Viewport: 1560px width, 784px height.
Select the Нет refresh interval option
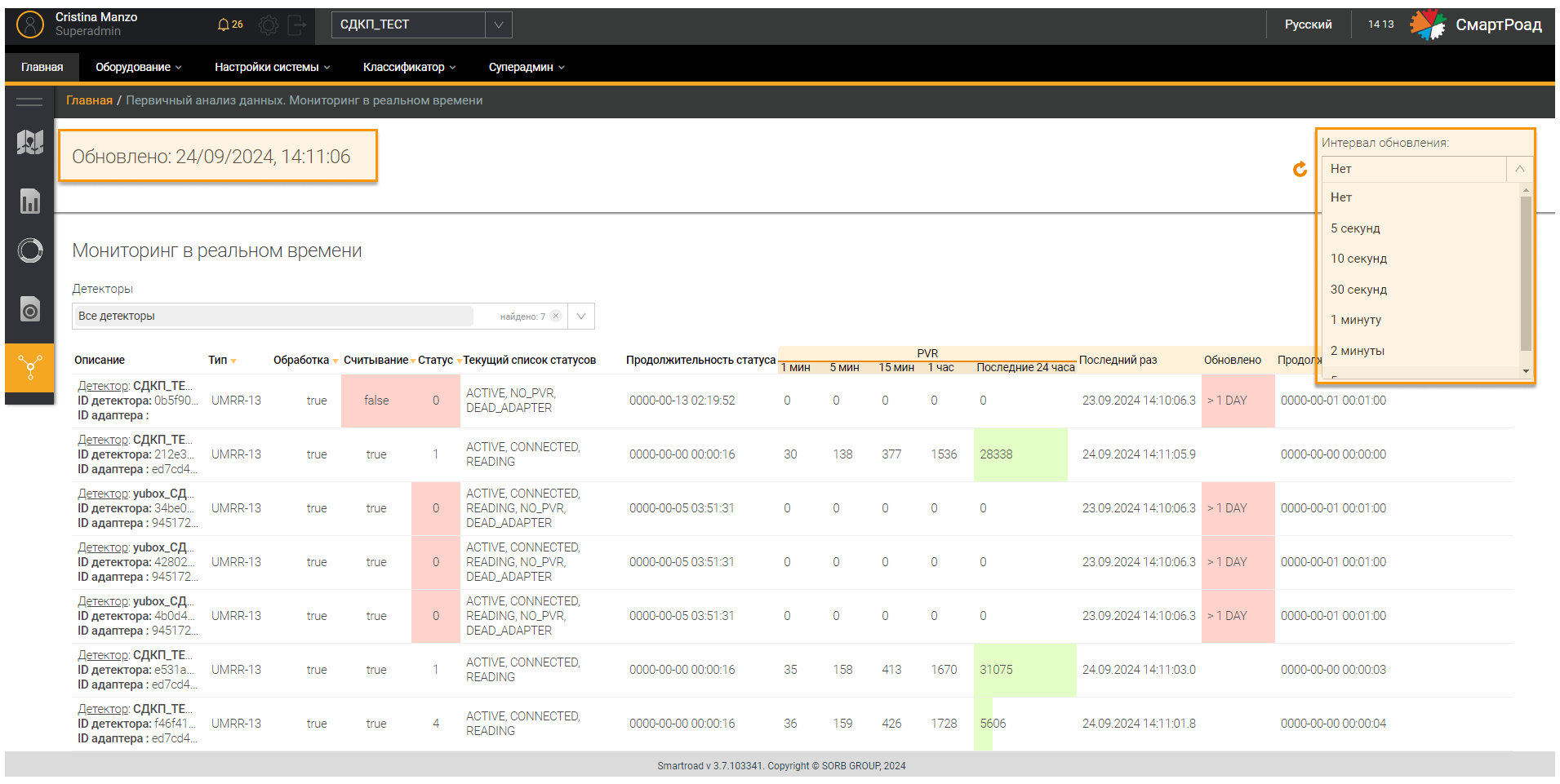[x=1420, y=197]
